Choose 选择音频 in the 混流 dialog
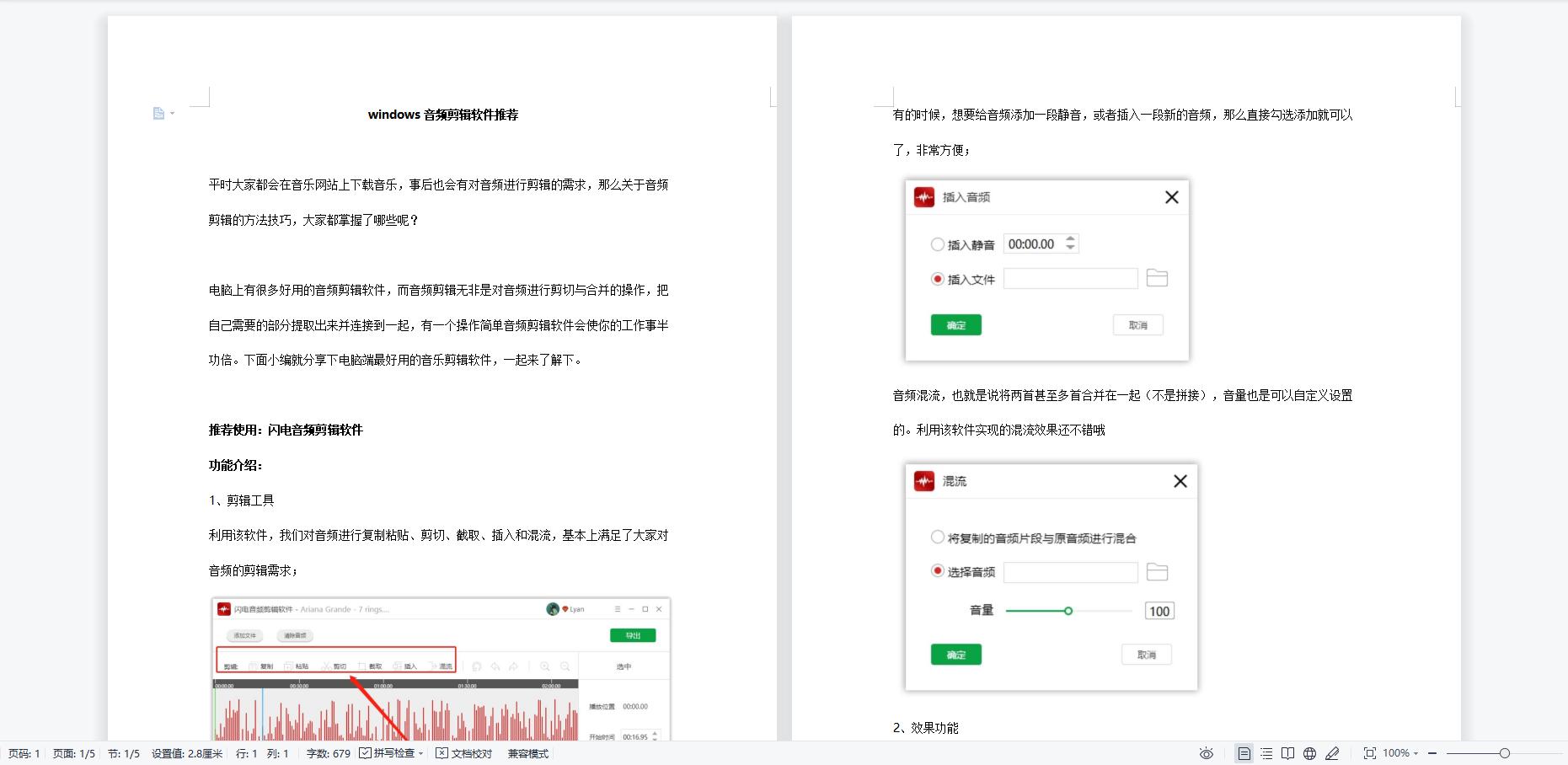The width and height of the screenshot is (1568, 765). [x=937, y=570]
